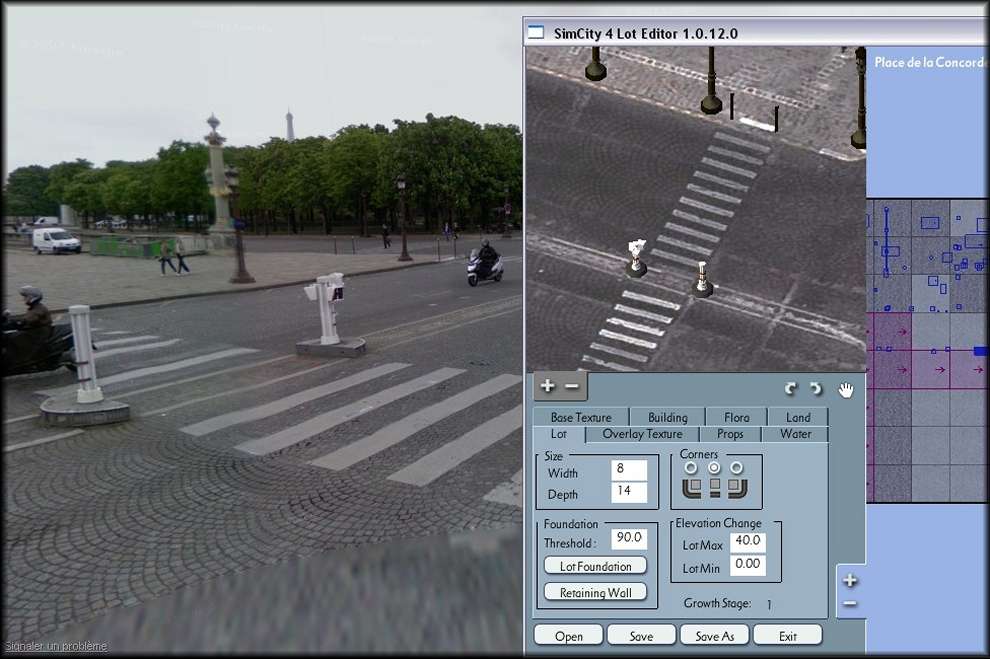The width and height of the screenshot is (990, 659).
Task: Click the right panel zoom-out minus
Action: tap(850, 604)
